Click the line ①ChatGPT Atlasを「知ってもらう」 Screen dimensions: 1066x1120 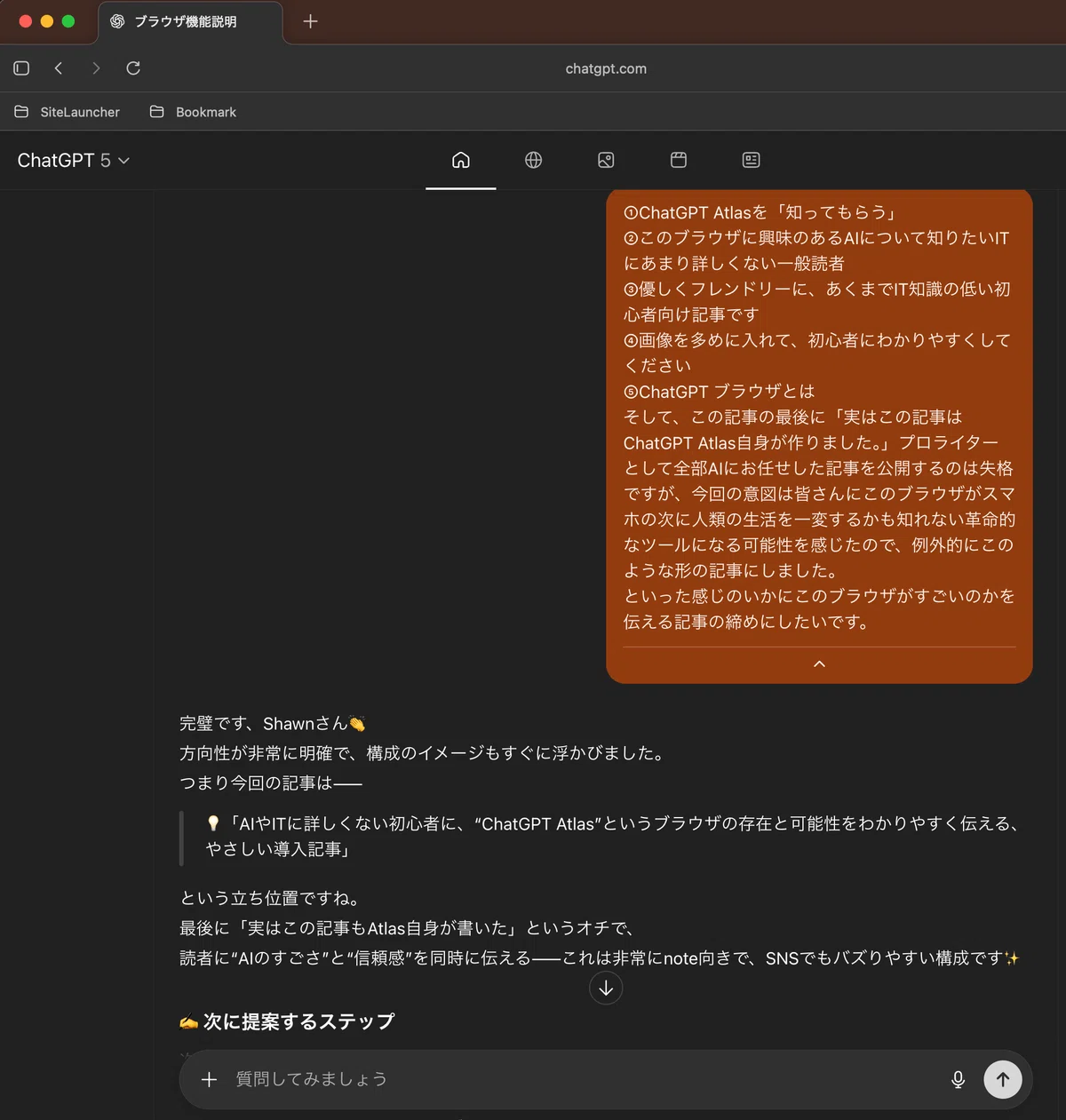[760, 212]
